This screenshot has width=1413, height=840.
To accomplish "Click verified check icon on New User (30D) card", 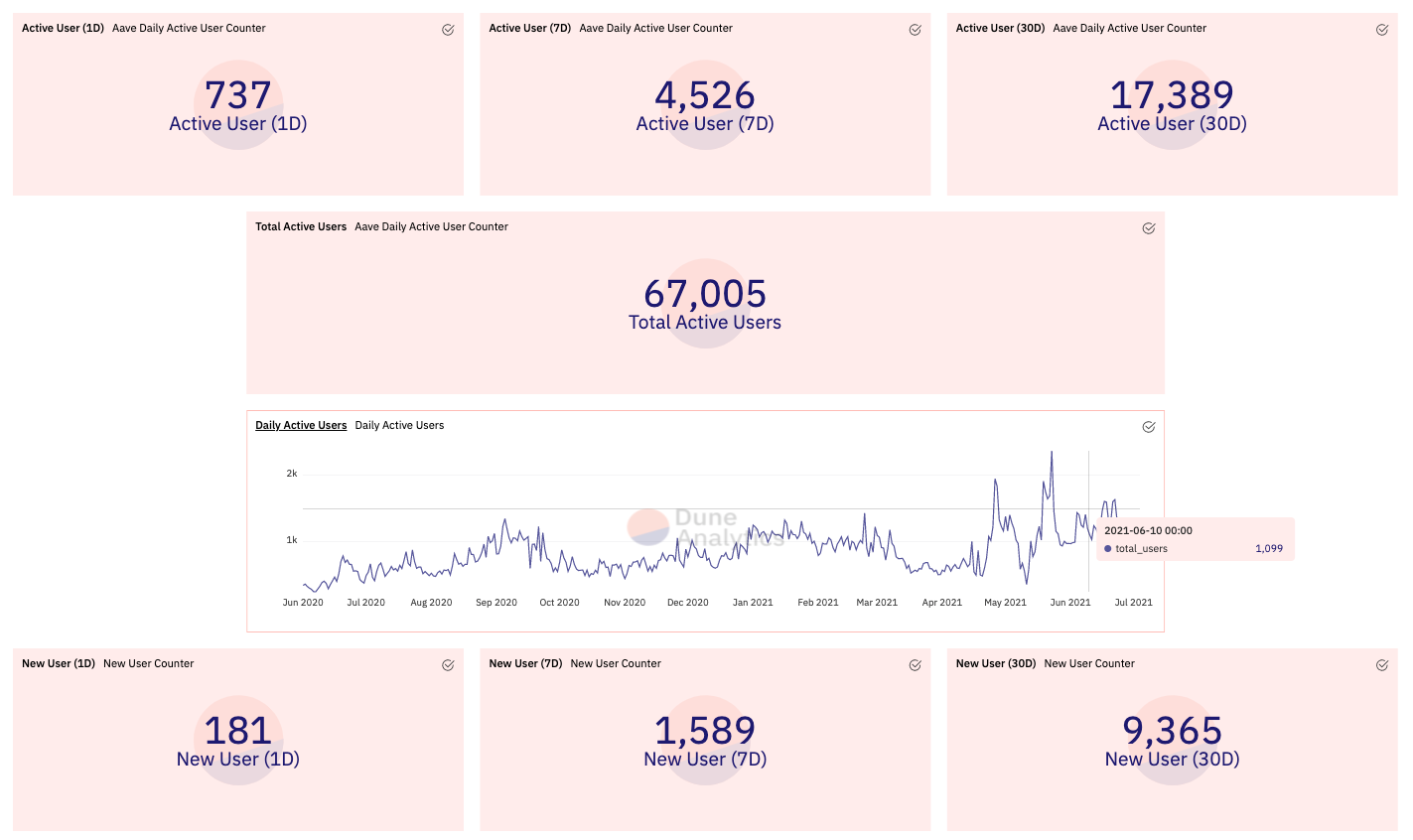I will pos(1381,665).
